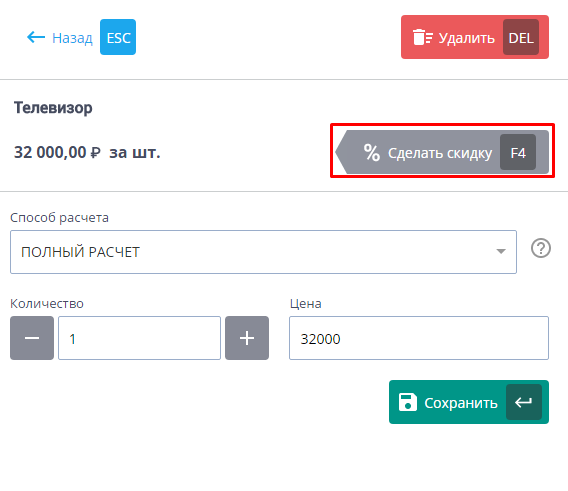The height and width of the screenshot is (491, 568).
Task: Decrease quantity with the minus button
Action: click(32, 338)
